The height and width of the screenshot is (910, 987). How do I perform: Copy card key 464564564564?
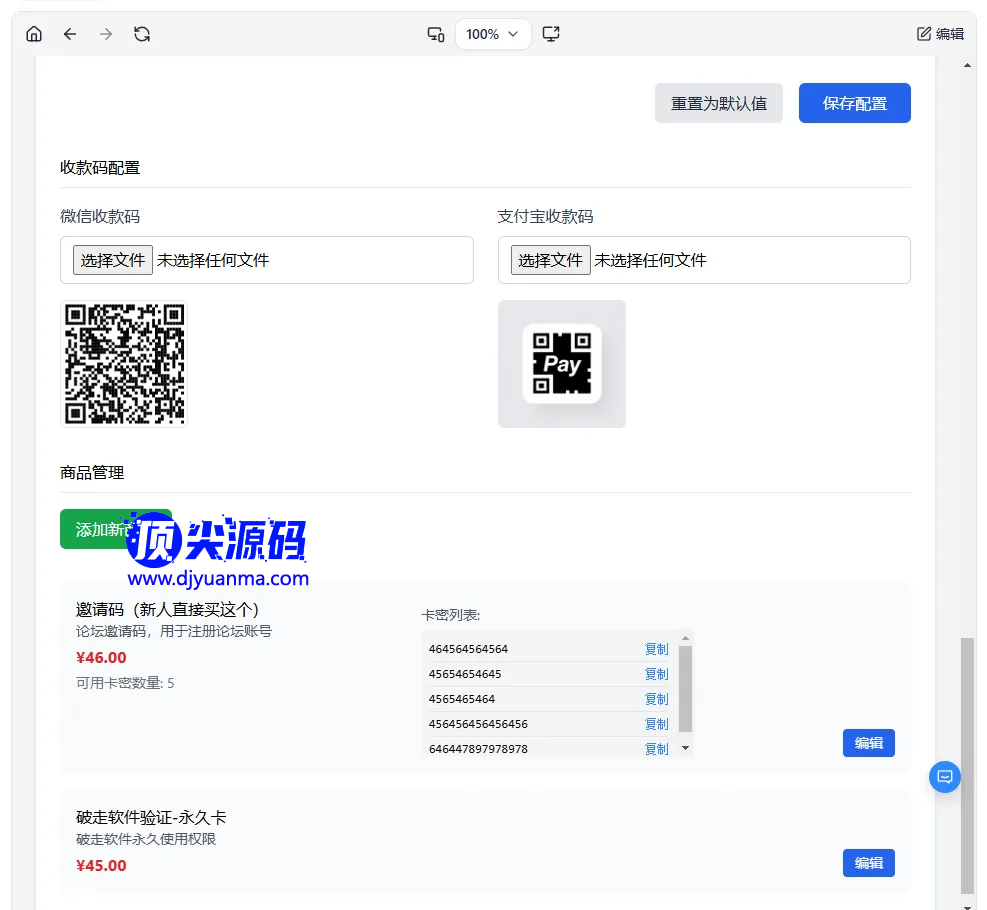656,649
